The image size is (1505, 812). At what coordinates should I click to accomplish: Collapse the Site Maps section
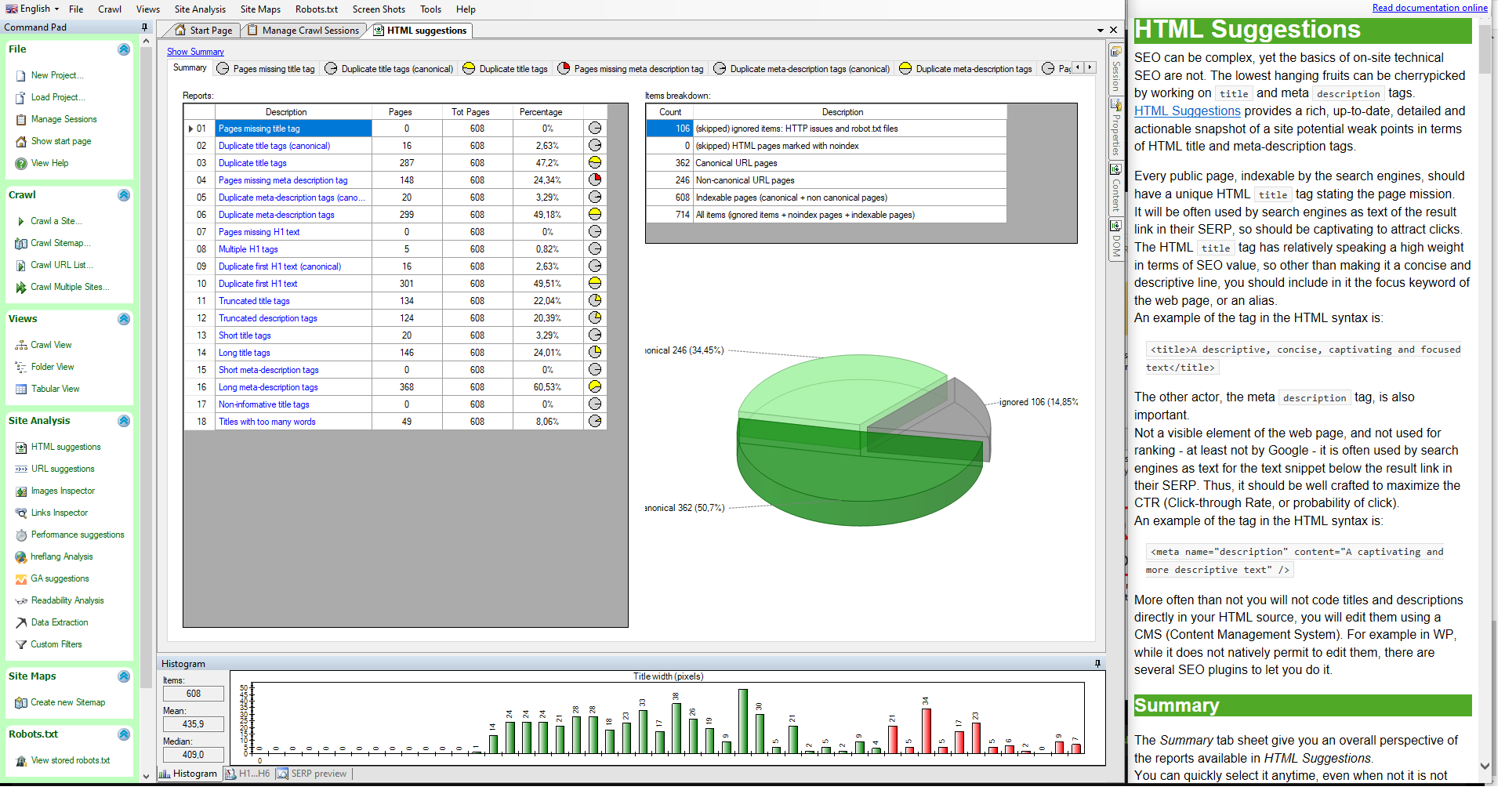pyautogui.click(x=124, y=676)
